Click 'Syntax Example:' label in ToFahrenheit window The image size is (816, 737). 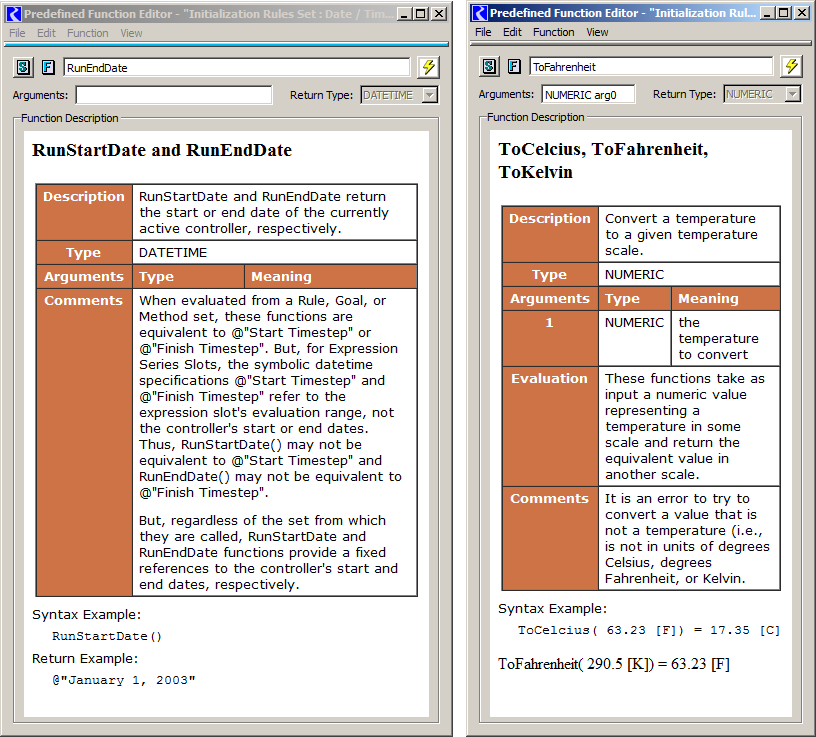552,608
